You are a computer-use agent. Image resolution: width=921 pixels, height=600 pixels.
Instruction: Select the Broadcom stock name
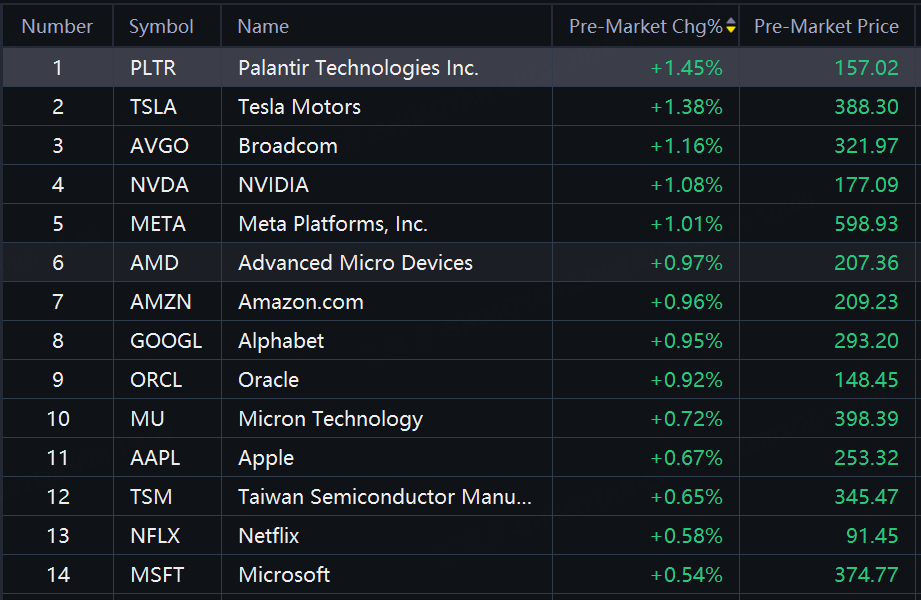(288, 146)
